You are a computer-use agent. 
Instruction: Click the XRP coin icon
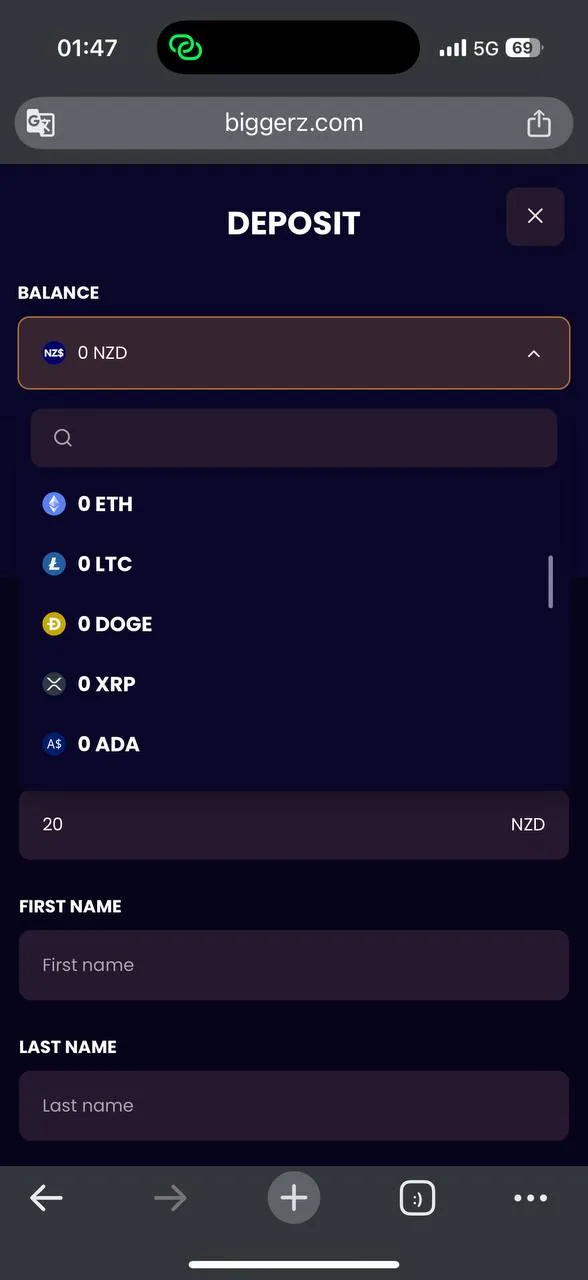tap(54, 684)
